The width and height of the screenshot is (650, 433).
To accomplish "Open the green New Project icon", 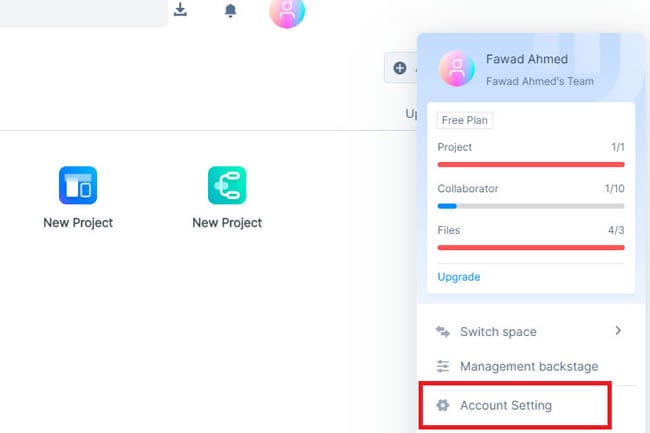I will point(227,186).
